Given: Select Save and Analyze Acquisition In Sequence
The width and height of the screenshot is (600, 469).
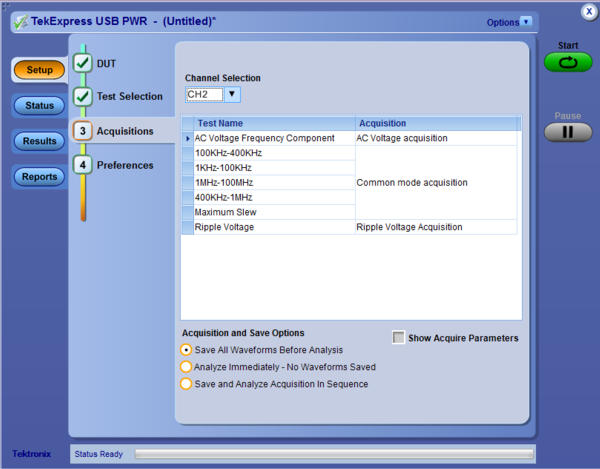Looking at the screenshot, I should pyautogui.click(x=186, y=384).
